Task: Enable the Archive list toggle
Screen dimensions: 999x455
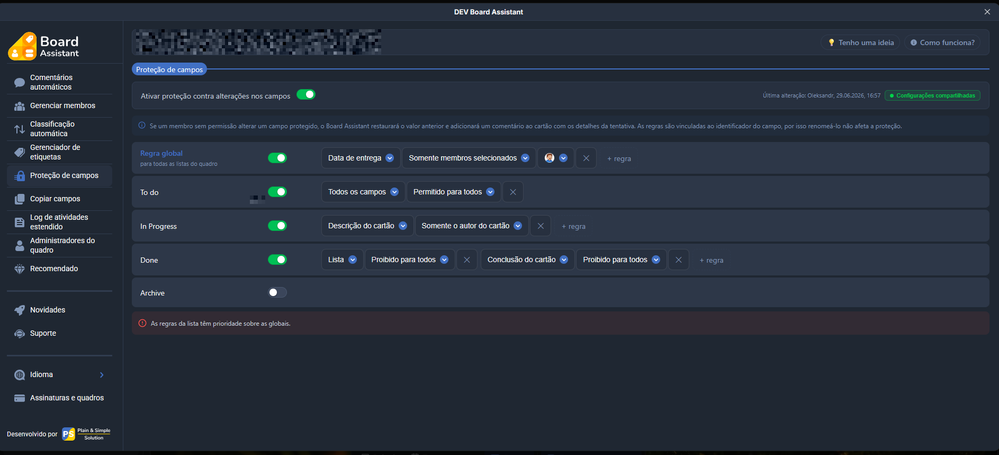Action: [277, 292]
